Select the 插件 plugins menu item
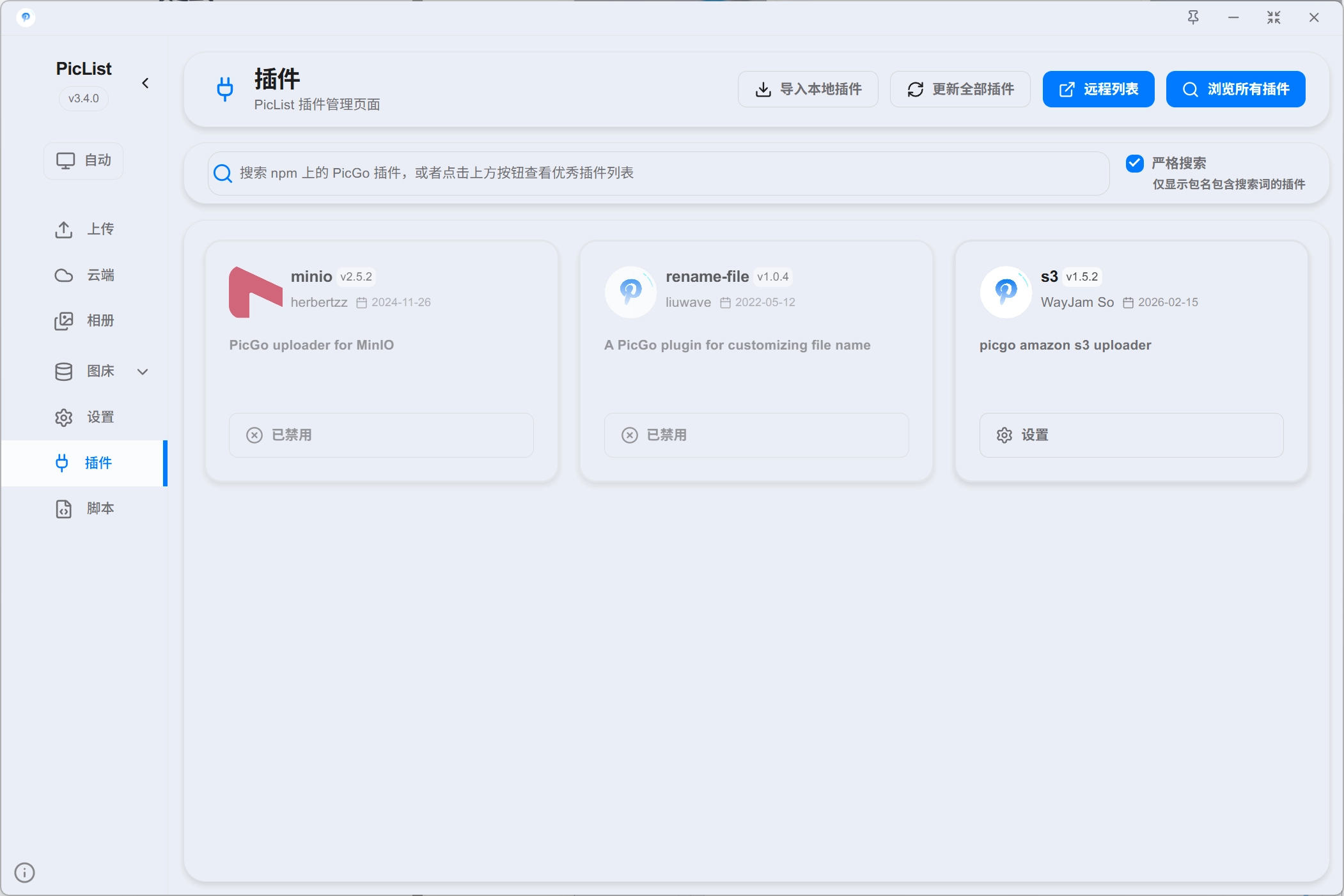 (x=84, y=463)
